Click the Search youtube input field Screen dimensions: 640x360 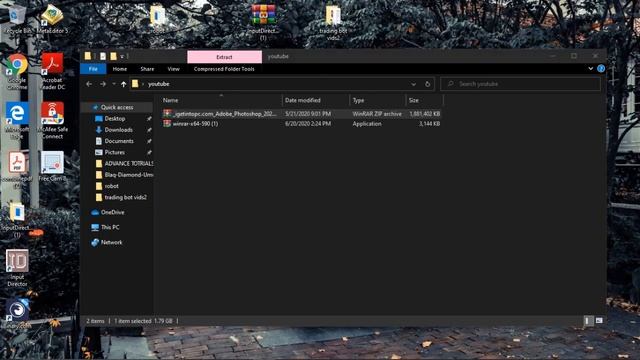[520, 84]
